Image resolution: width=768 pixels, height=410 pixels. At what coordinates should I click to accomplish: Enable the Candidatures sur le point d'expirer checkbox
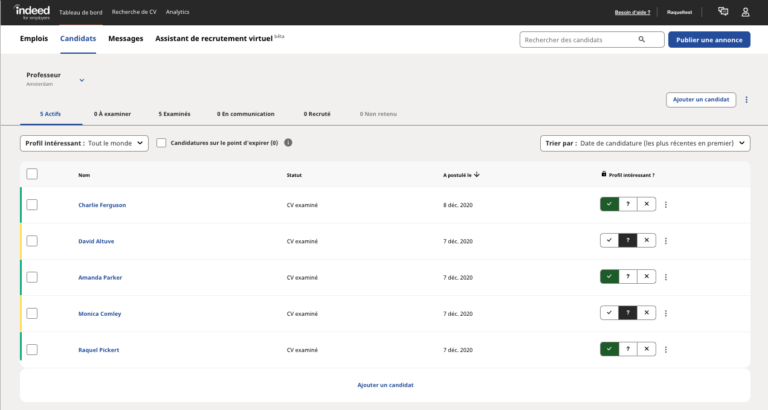[x=161, y=143]
